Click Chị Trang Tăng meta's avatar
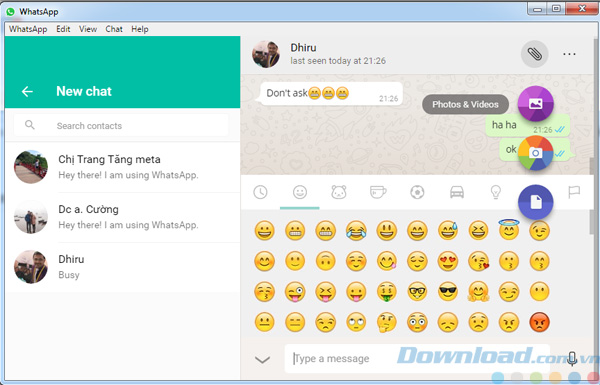Image resolution: width=600 pixels, height=385 pixels. click(x=31, y=167)
